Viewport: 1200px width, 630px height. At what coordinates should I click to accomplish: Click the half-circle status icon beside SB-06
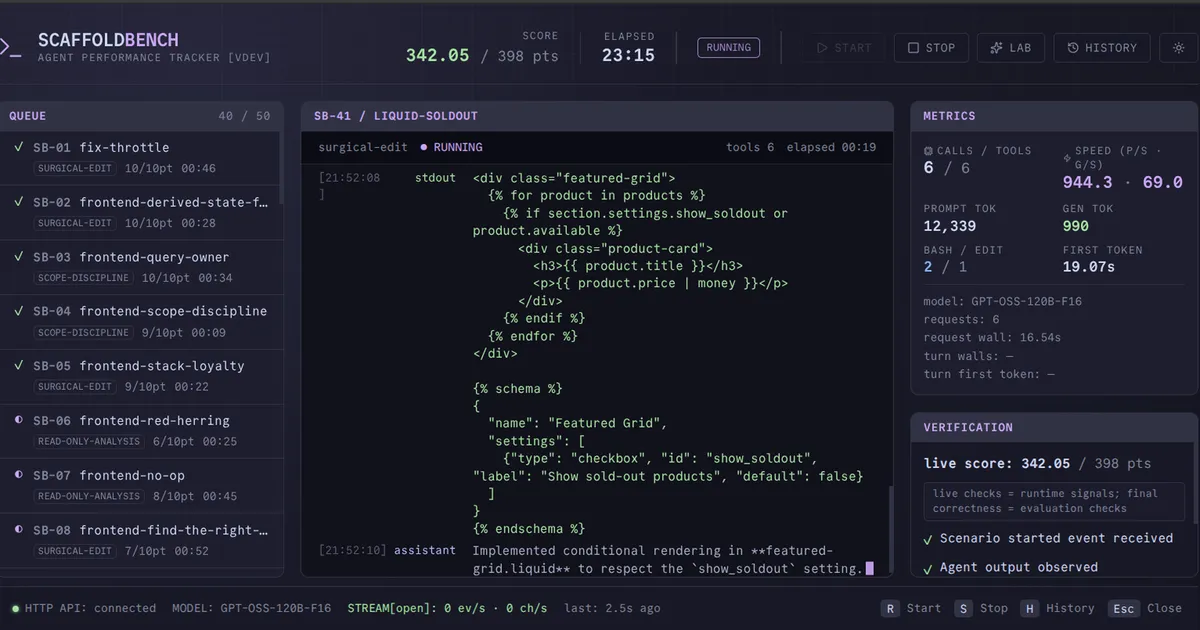pos(18,421)
